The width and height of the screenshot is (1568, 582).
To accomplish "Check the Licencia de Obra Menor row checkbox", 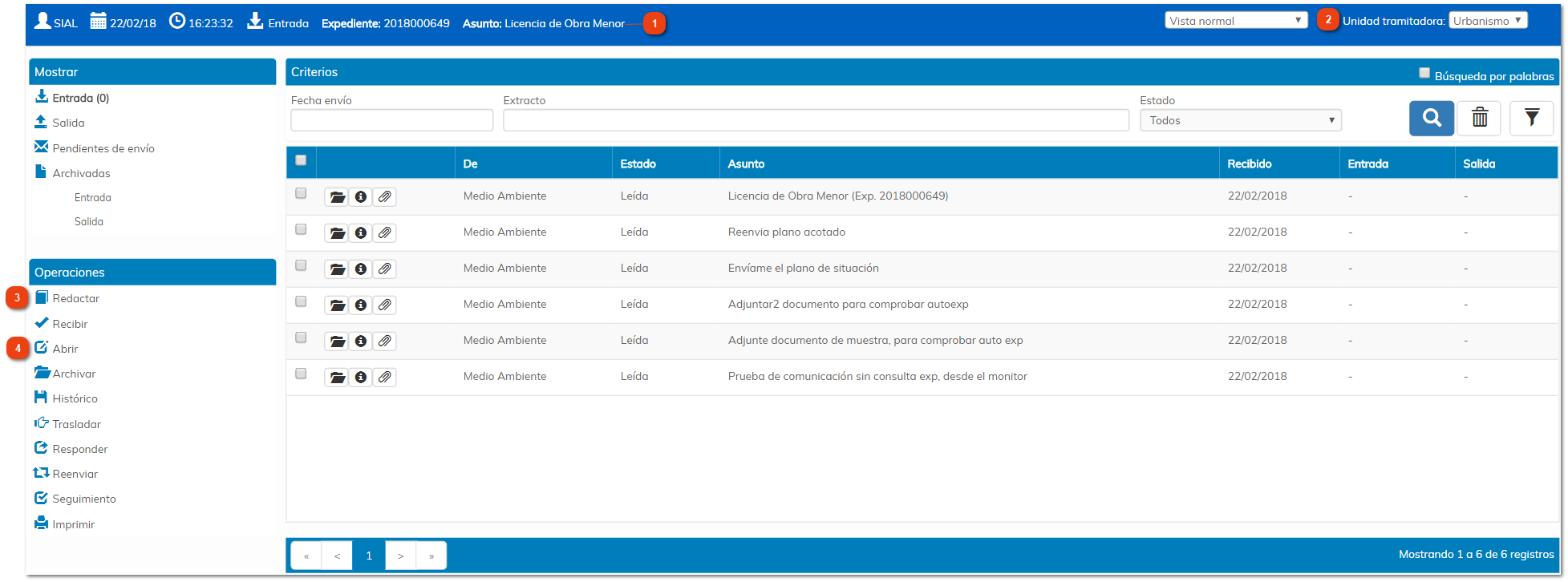I will pyautogui.click(x=301, y=193).
